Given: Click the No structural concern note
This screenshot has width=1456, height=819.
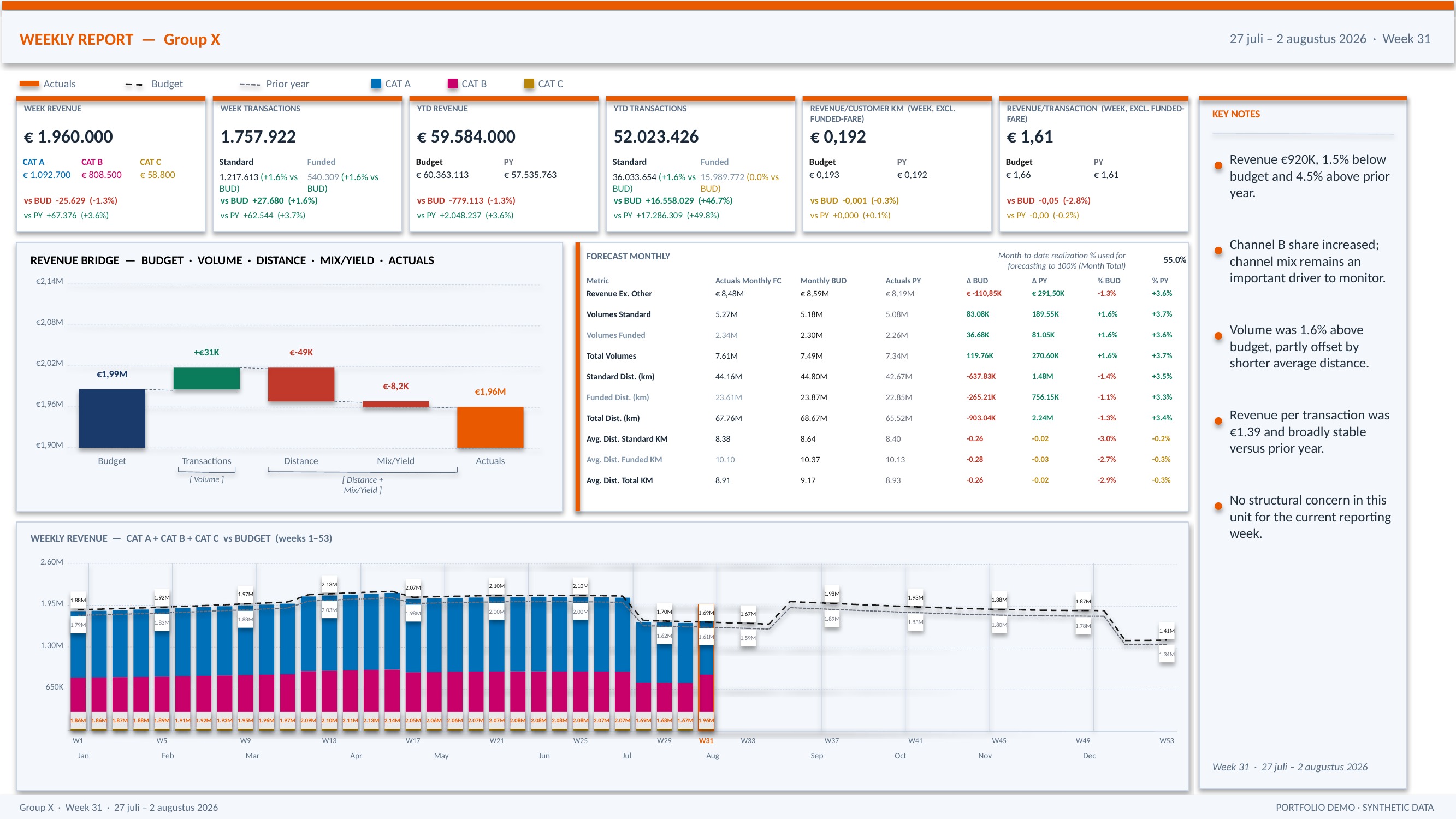Looking at the screenshot, I should 1310,517.
